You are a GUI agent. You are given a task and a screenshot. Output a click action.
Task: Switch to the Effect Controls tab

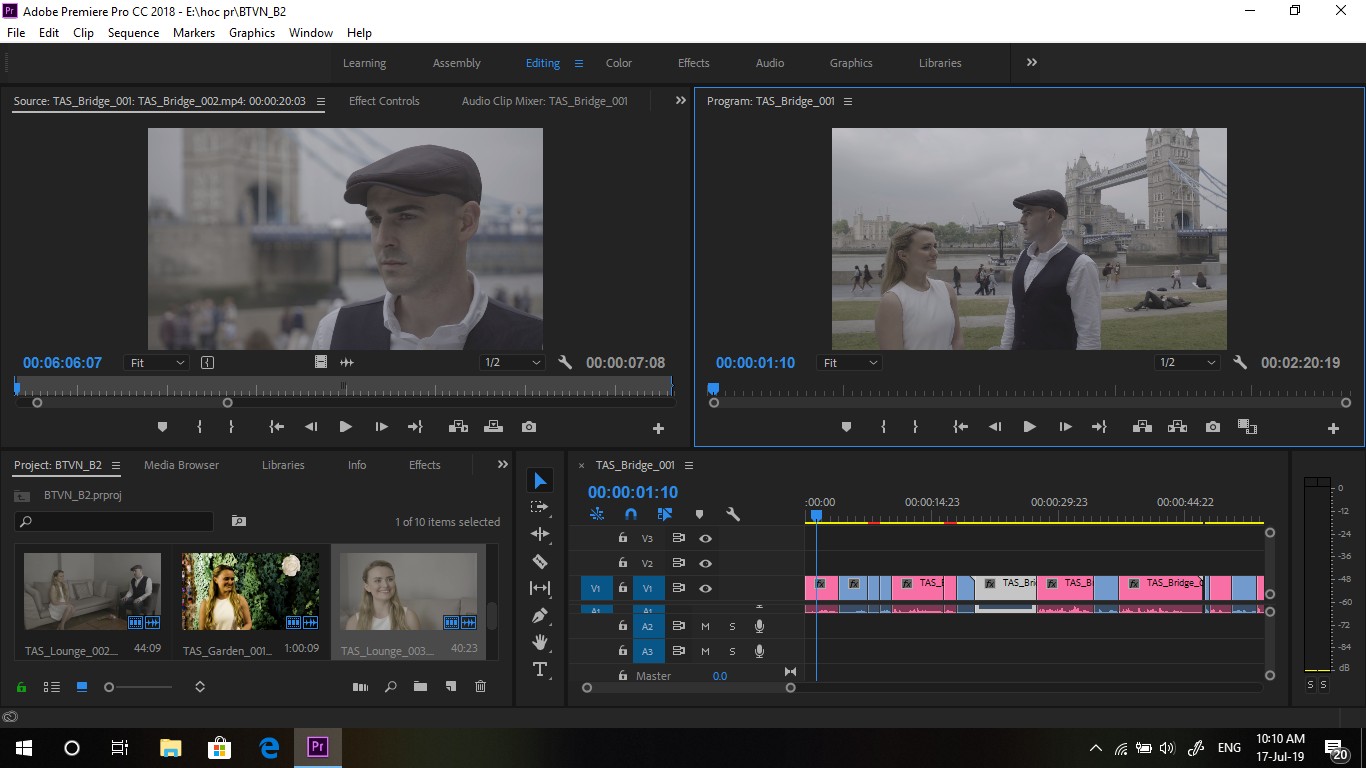pyautogui.click(x=384, y=101)
